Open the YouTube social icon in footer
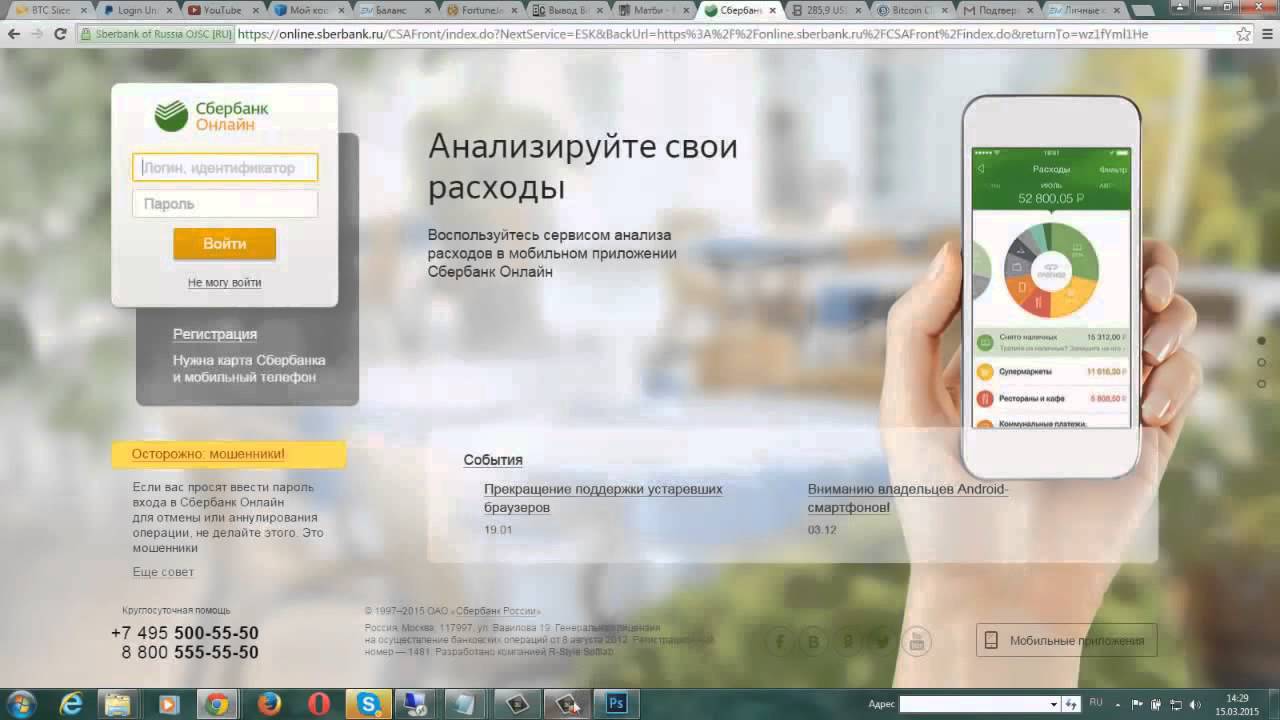Viewport: 1280px width, 720px height. [x=916, y=641]
